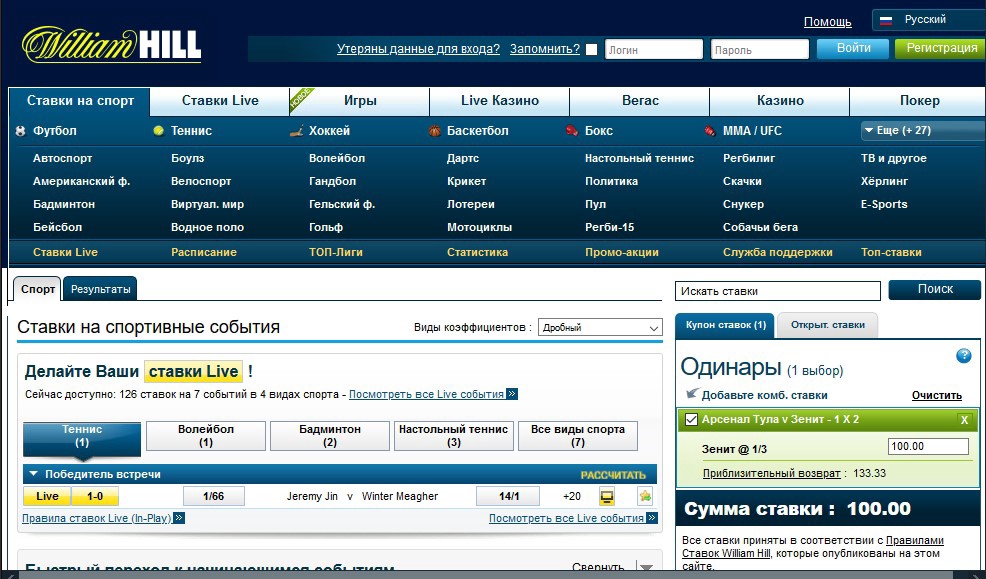Click the Искать ставки search field

[x=778, y=291]
